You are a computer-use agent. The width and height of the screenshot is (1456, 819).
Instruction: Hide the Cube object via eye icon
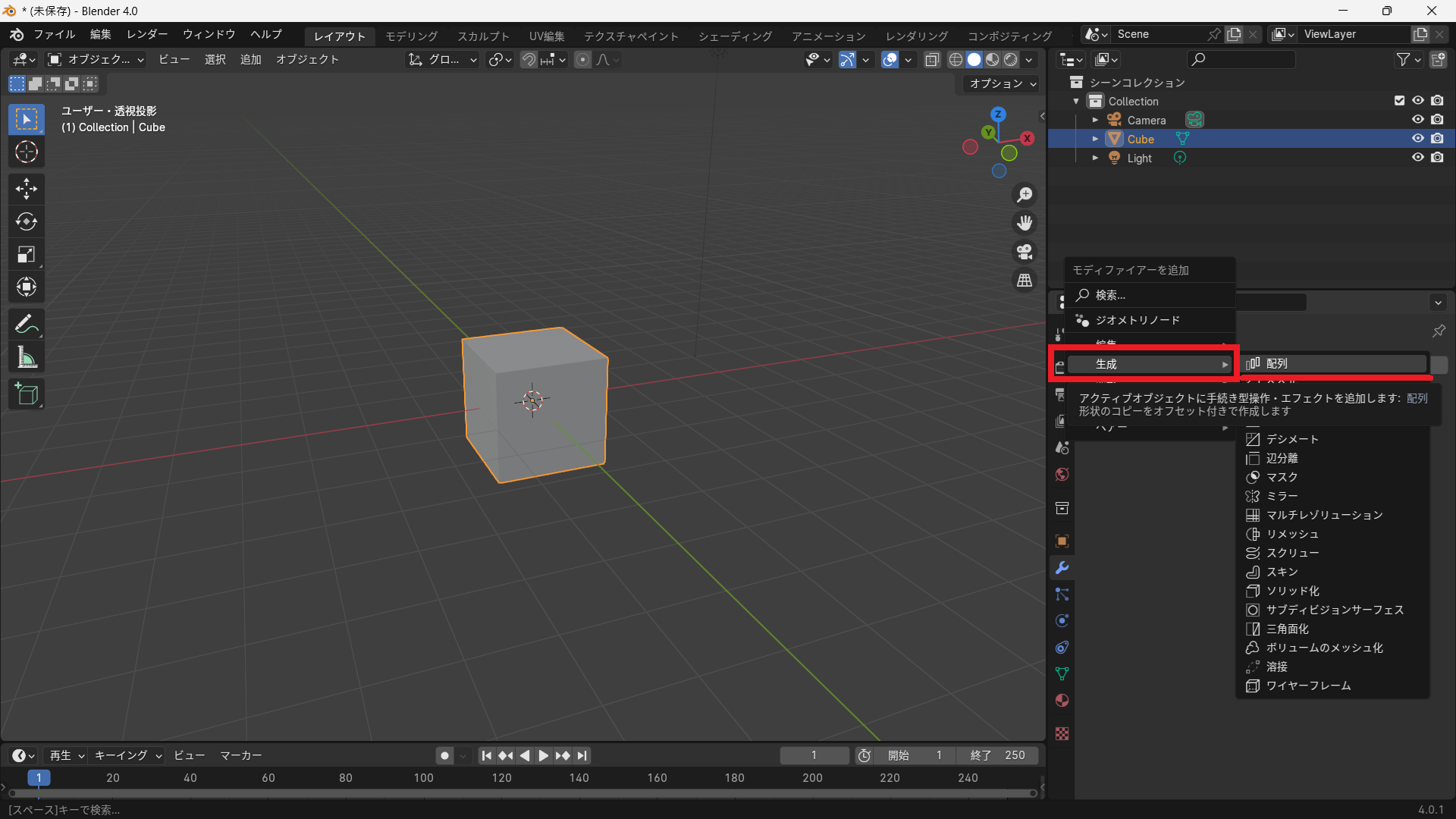pos(1417,139)
